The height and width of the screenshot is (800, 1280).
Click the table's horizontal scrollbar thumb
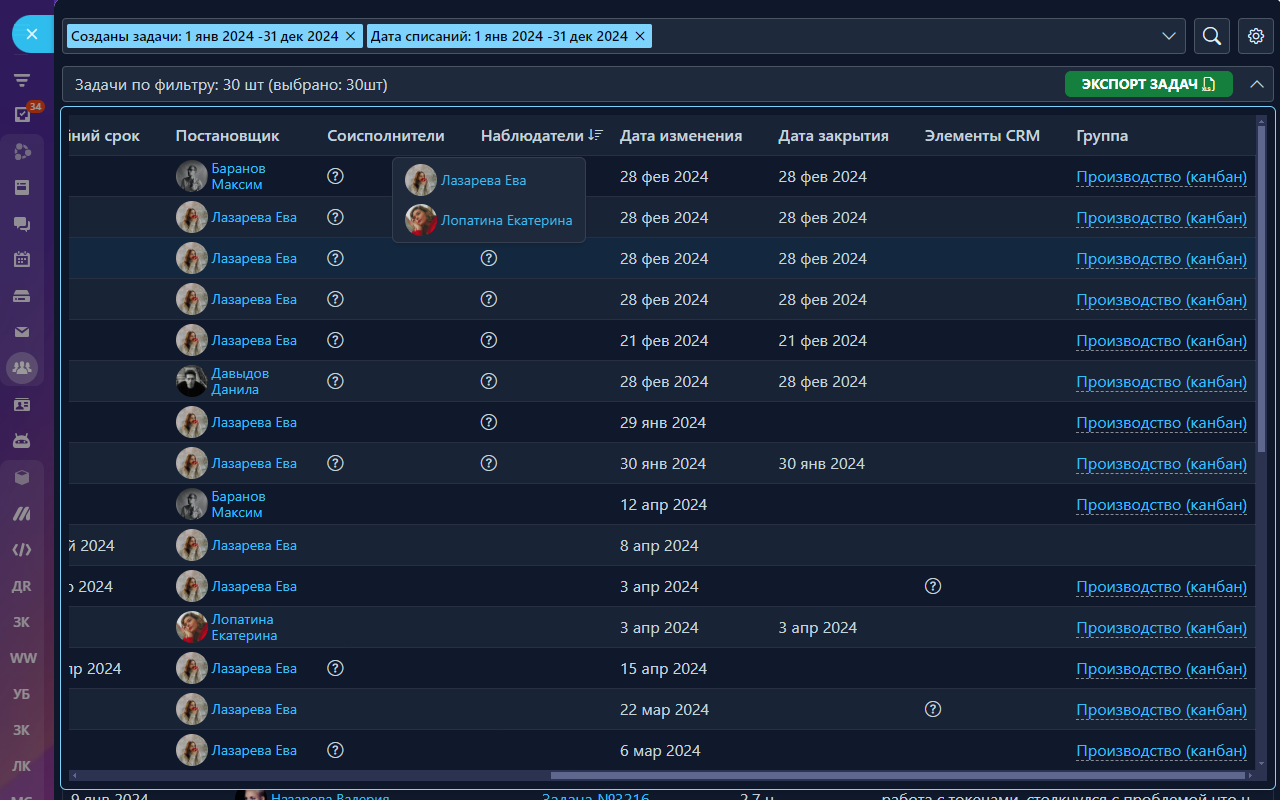(x=899, y=775)
